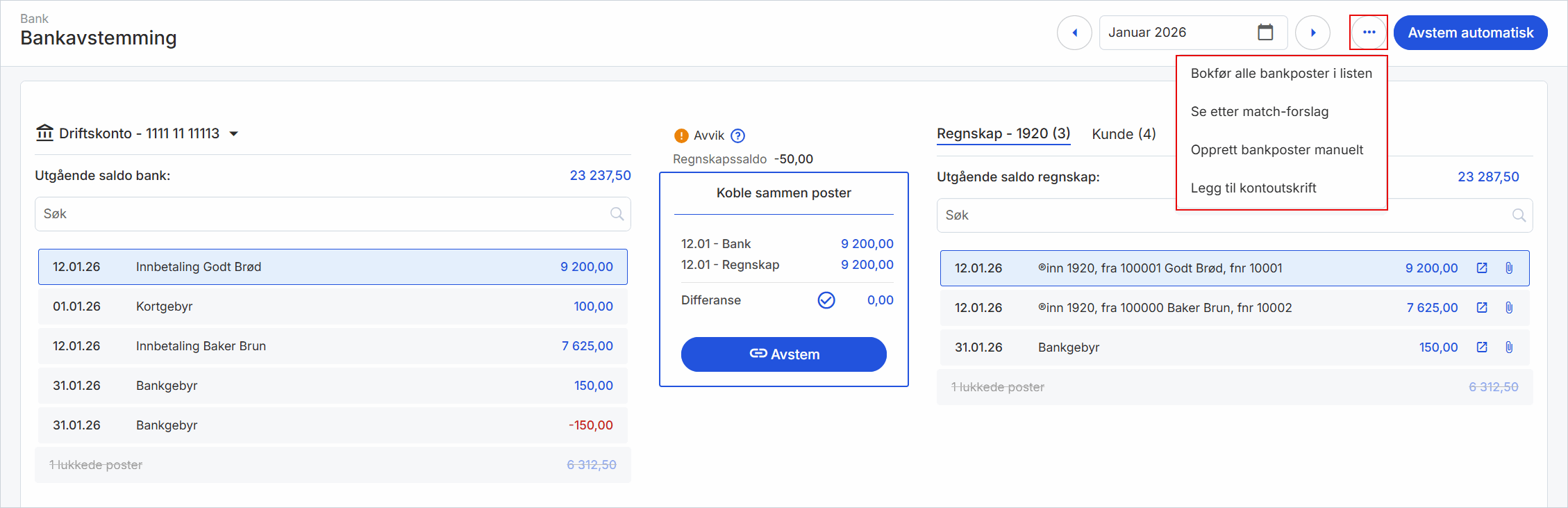Go to previous month arrow
This screenshot has height=508, width=1568.
point(1074,33)
